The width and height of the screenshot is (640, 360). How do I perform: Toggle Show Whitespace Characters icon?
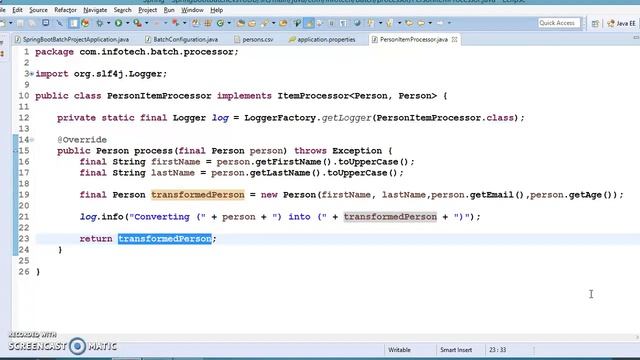[343, 23]
